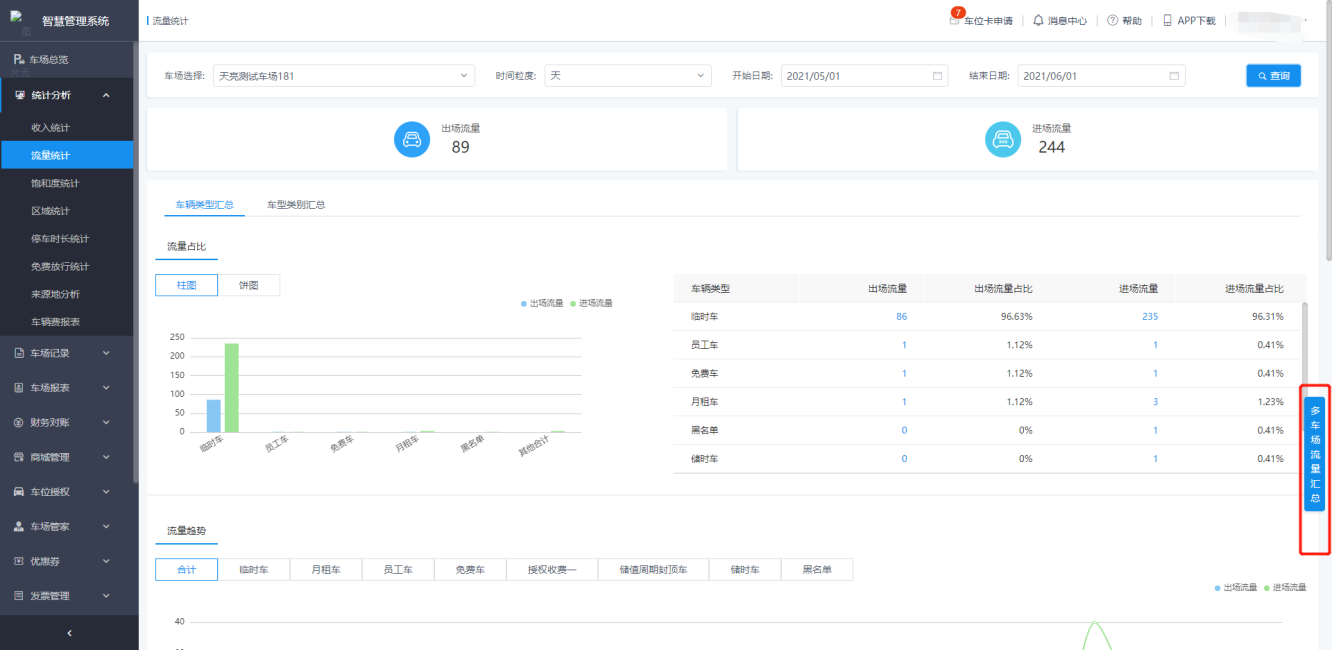Click the 结束日期 date input field
The width and height of the screenshot is (1332, 650).
pyautogui.click(x=1093, y=76)
